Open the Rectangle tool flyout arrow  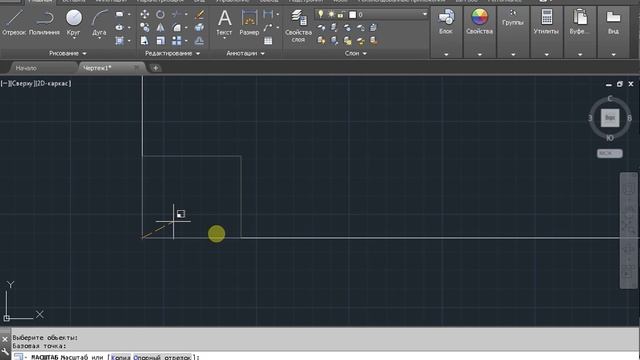click(x=129, y=15)
